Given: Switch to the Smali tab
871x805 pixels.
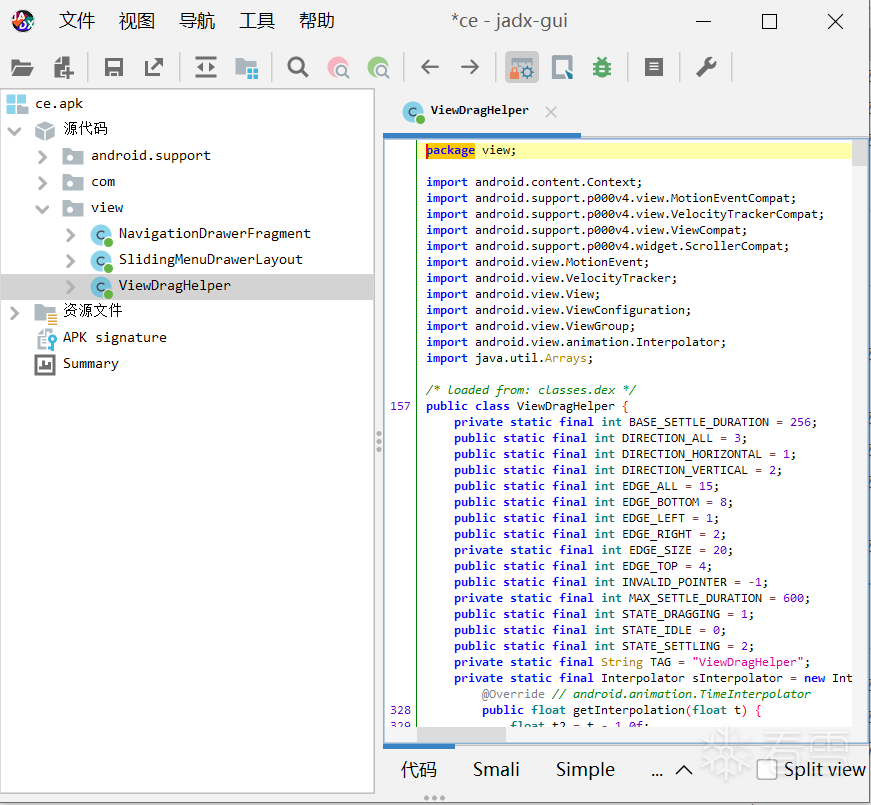Looking at the screenshot, I should [496, 769].
